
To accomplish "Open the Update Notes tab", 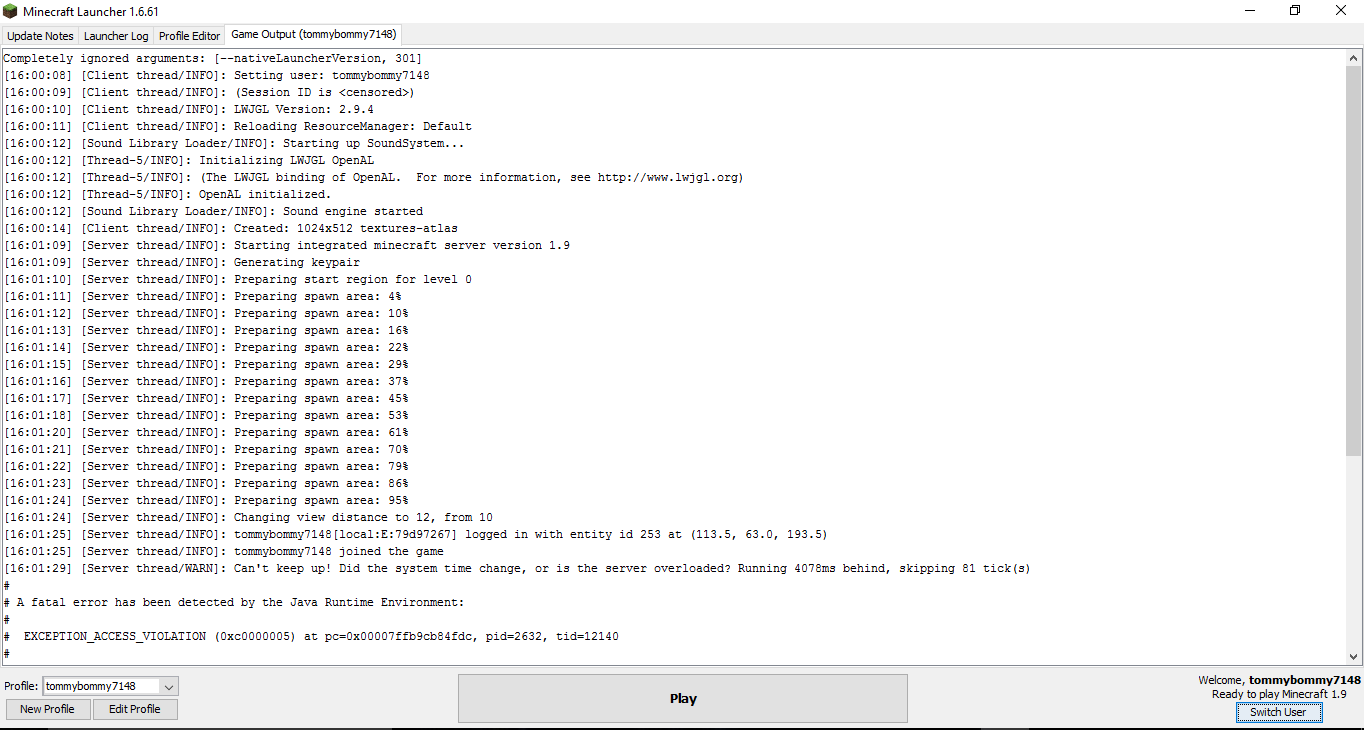I will (40, 35).
